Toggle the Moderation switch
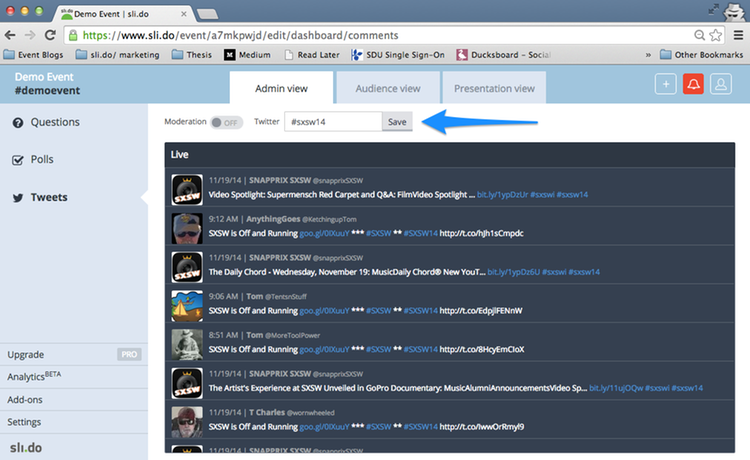The image size is (750, 460). tap(226, 122)
